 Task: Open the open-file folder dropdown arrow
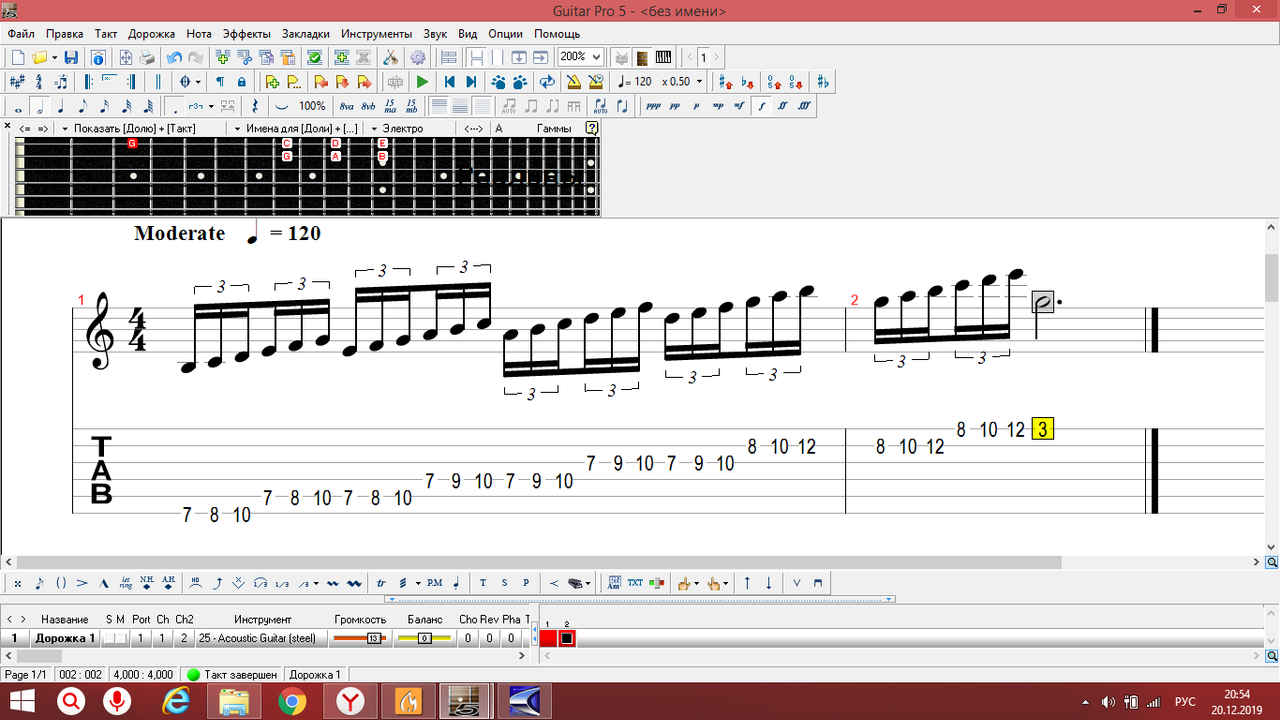pos(54,57)
